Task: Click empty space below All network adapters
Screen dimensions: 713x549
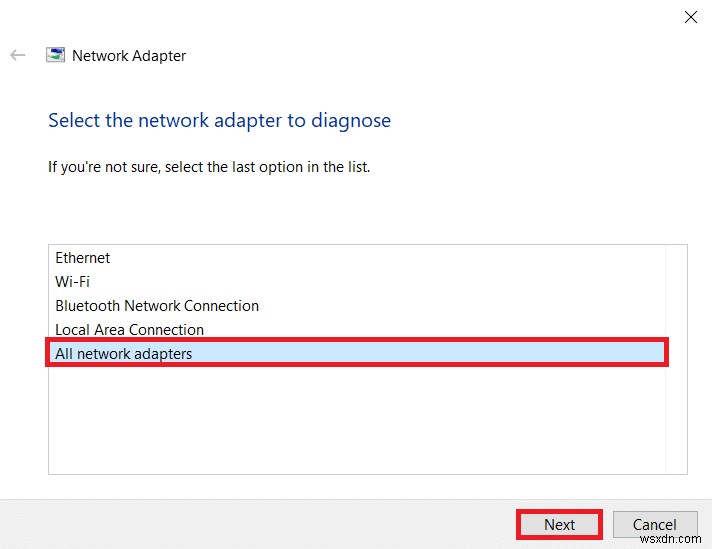Action: coord(360,420)
